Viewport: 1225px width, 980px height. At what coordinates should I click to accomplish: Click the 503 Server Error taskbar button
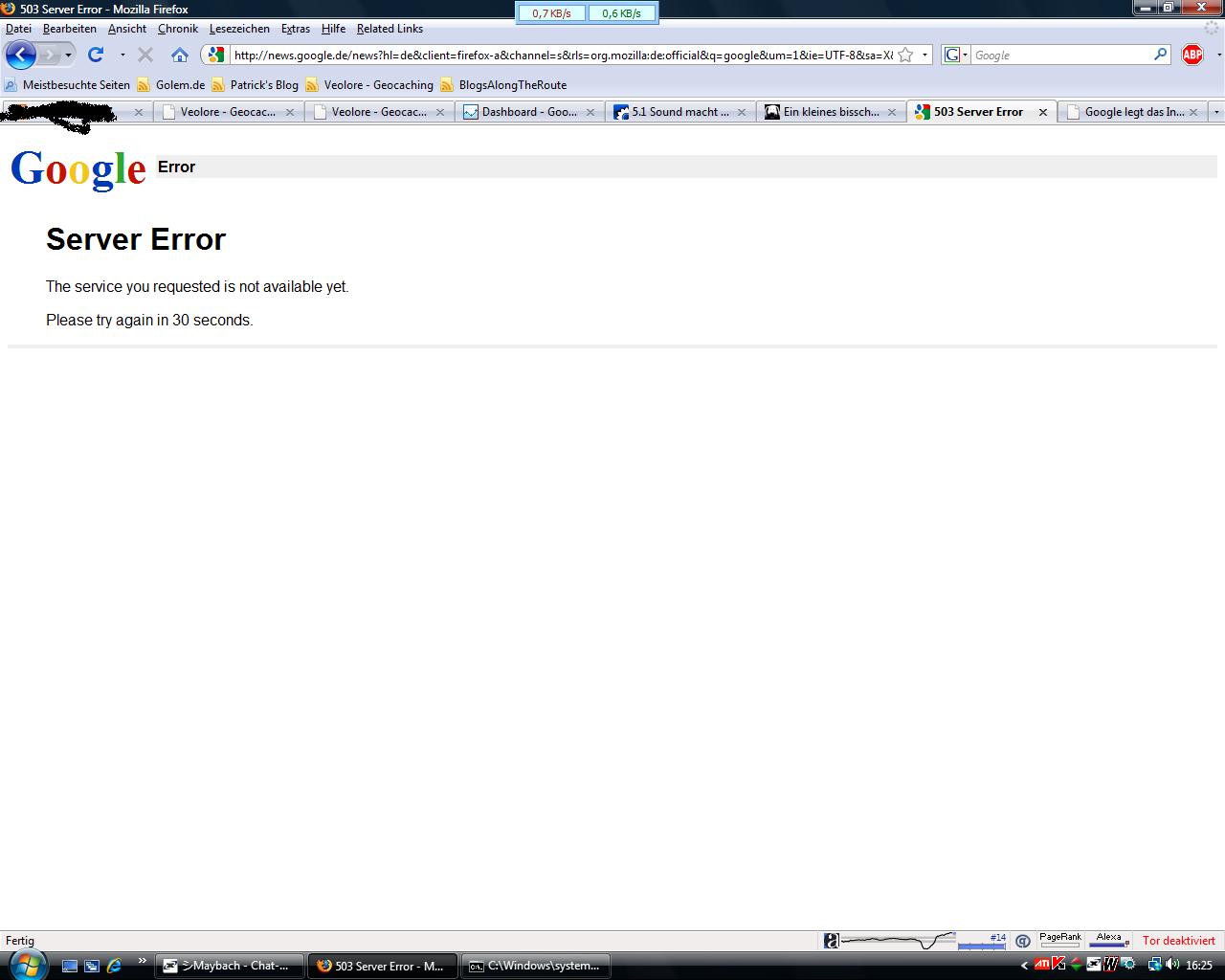[382, 966]
